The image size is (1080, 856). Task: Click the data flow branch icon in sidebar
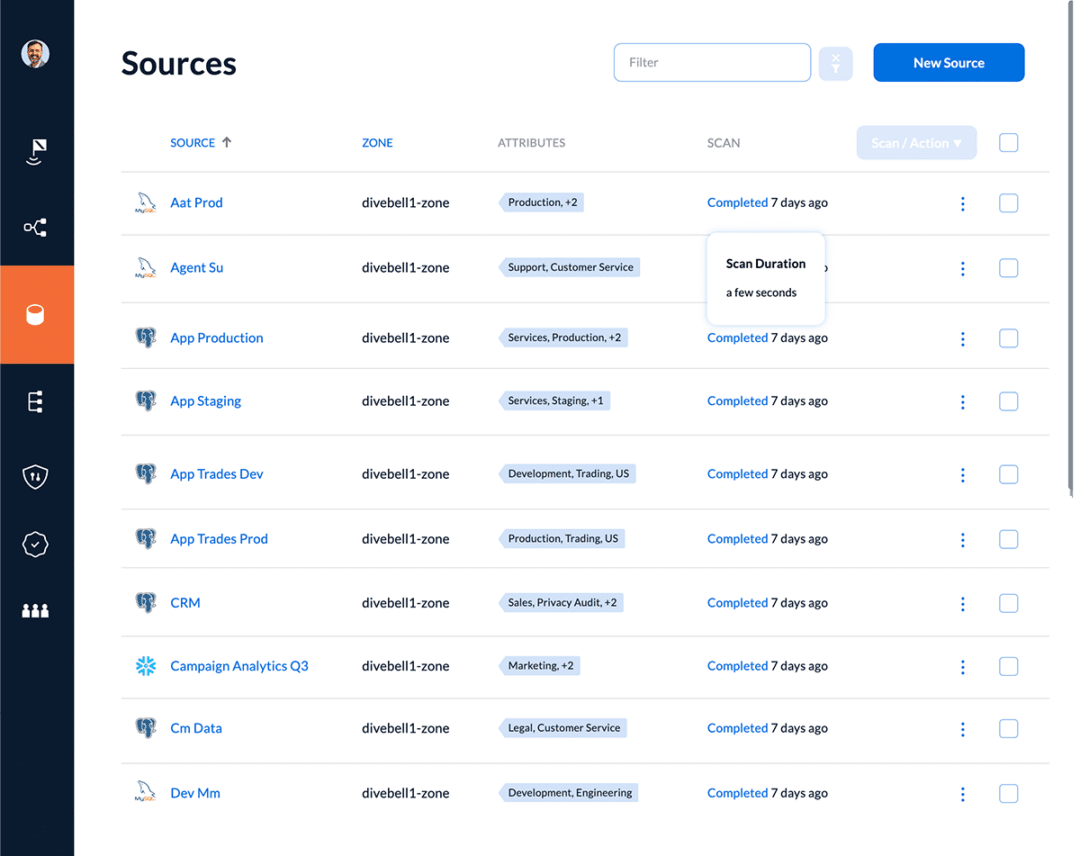(x=36, y=227)
